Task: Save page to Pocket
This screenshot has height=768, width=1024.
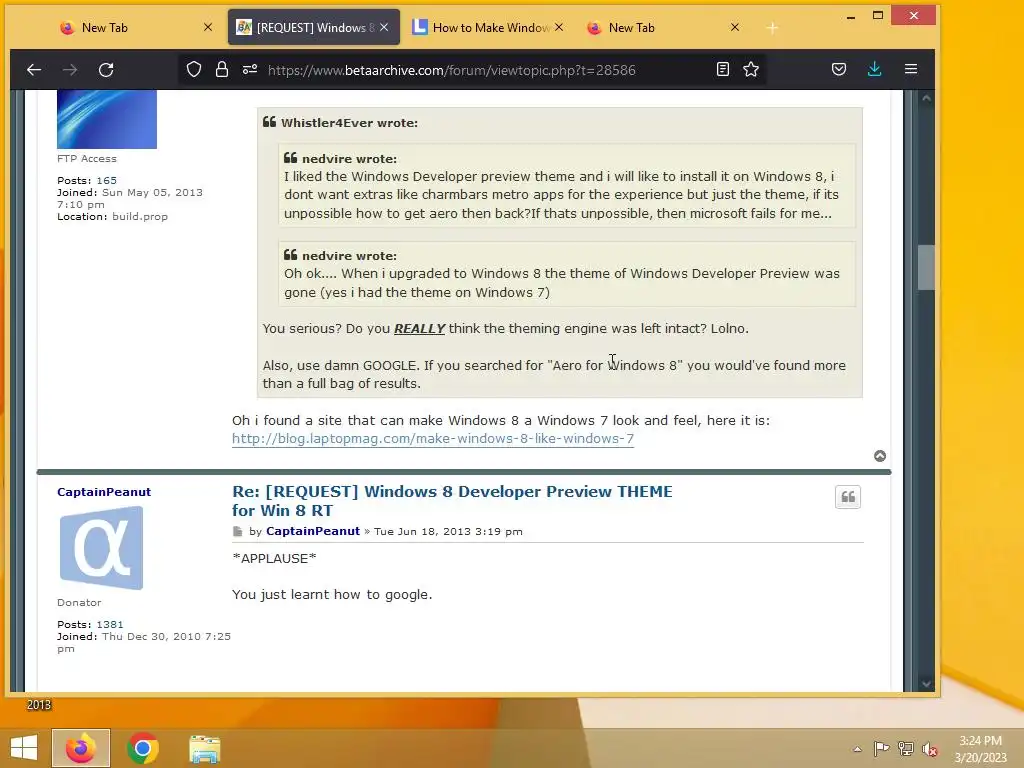Action: [839, 69]
